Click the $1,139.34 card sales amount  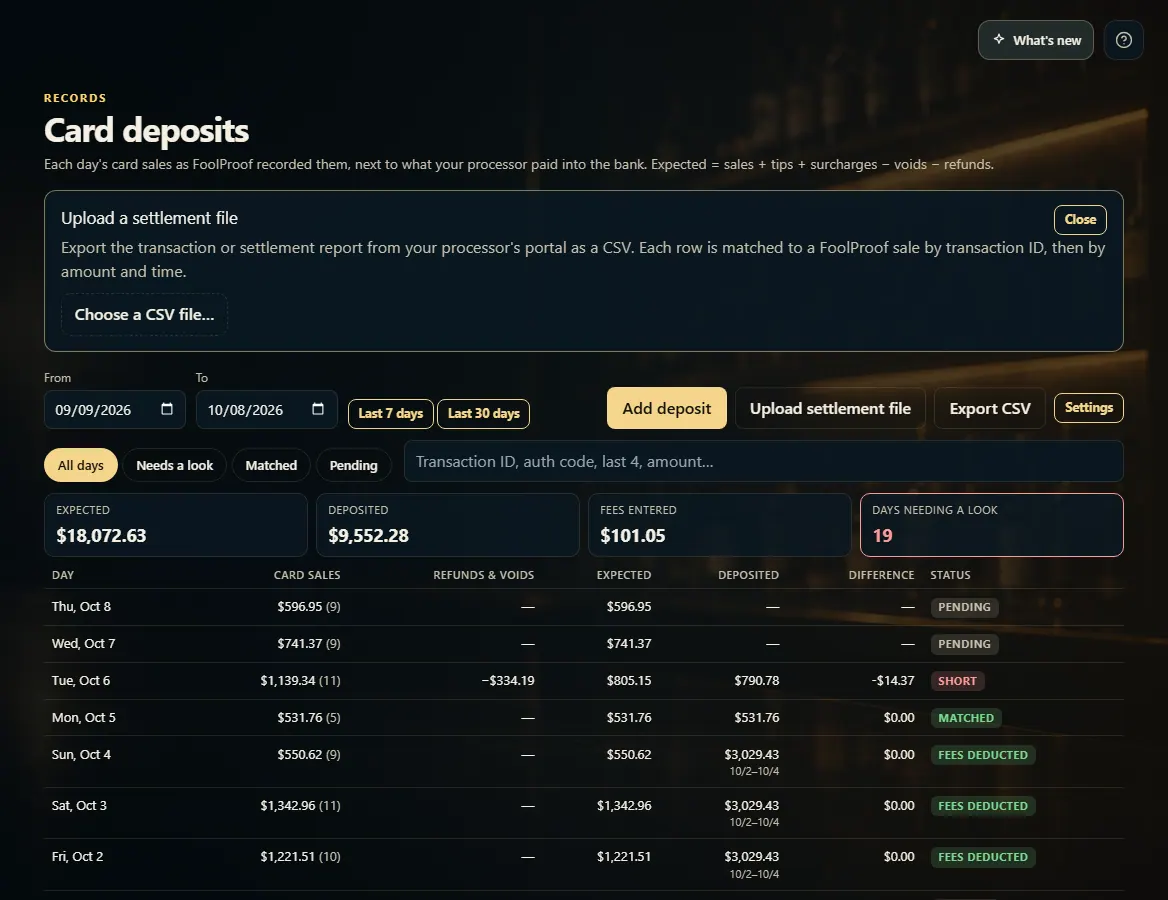[x=289, y=680]
